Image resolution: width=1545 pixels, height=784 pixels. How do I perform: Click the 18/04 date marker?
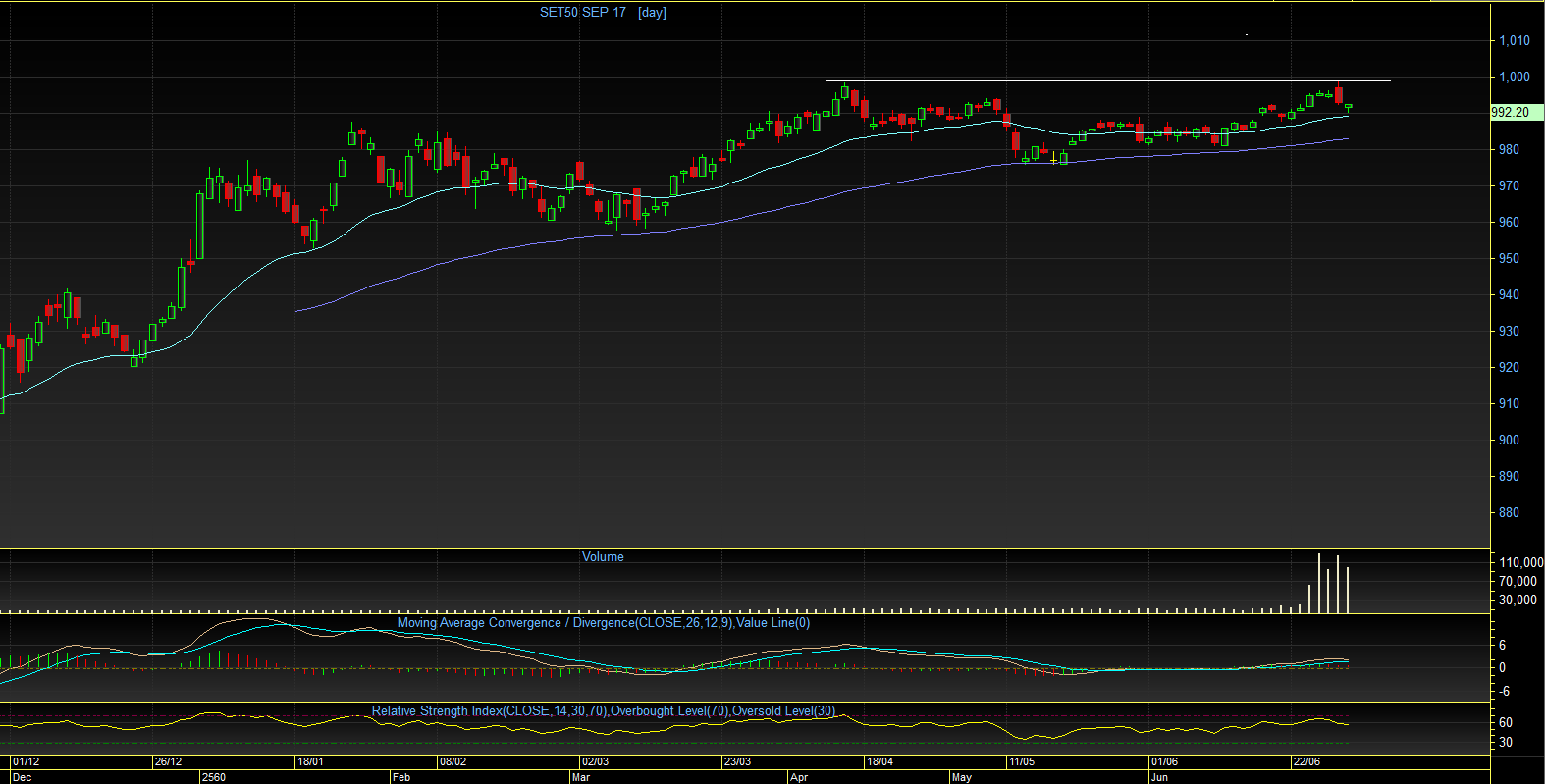coord(880,761)
